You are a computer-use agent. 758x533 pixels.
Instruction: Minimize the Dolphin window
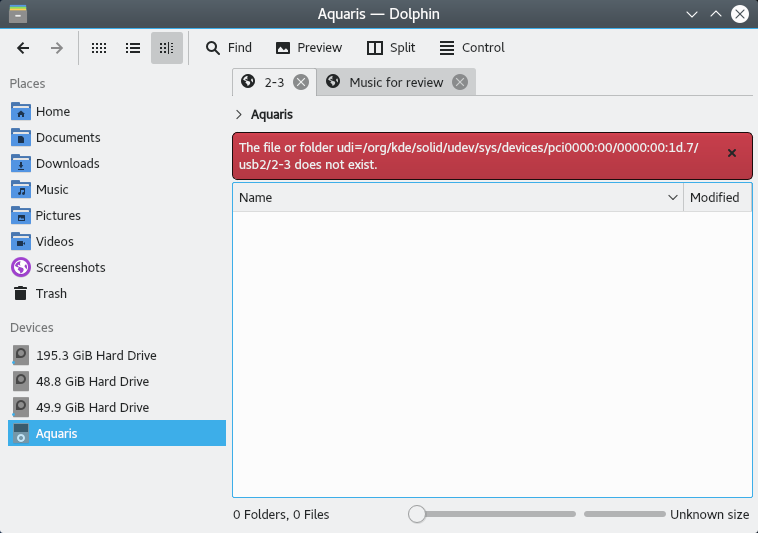point(692,14)
